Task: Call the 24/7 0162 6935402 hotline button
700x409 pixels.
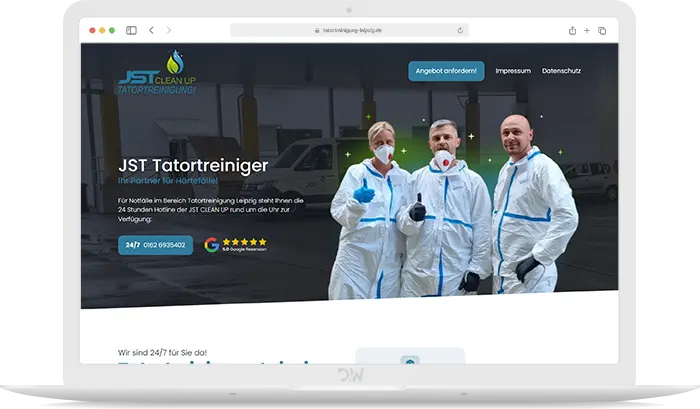Action: coord(155,245)
